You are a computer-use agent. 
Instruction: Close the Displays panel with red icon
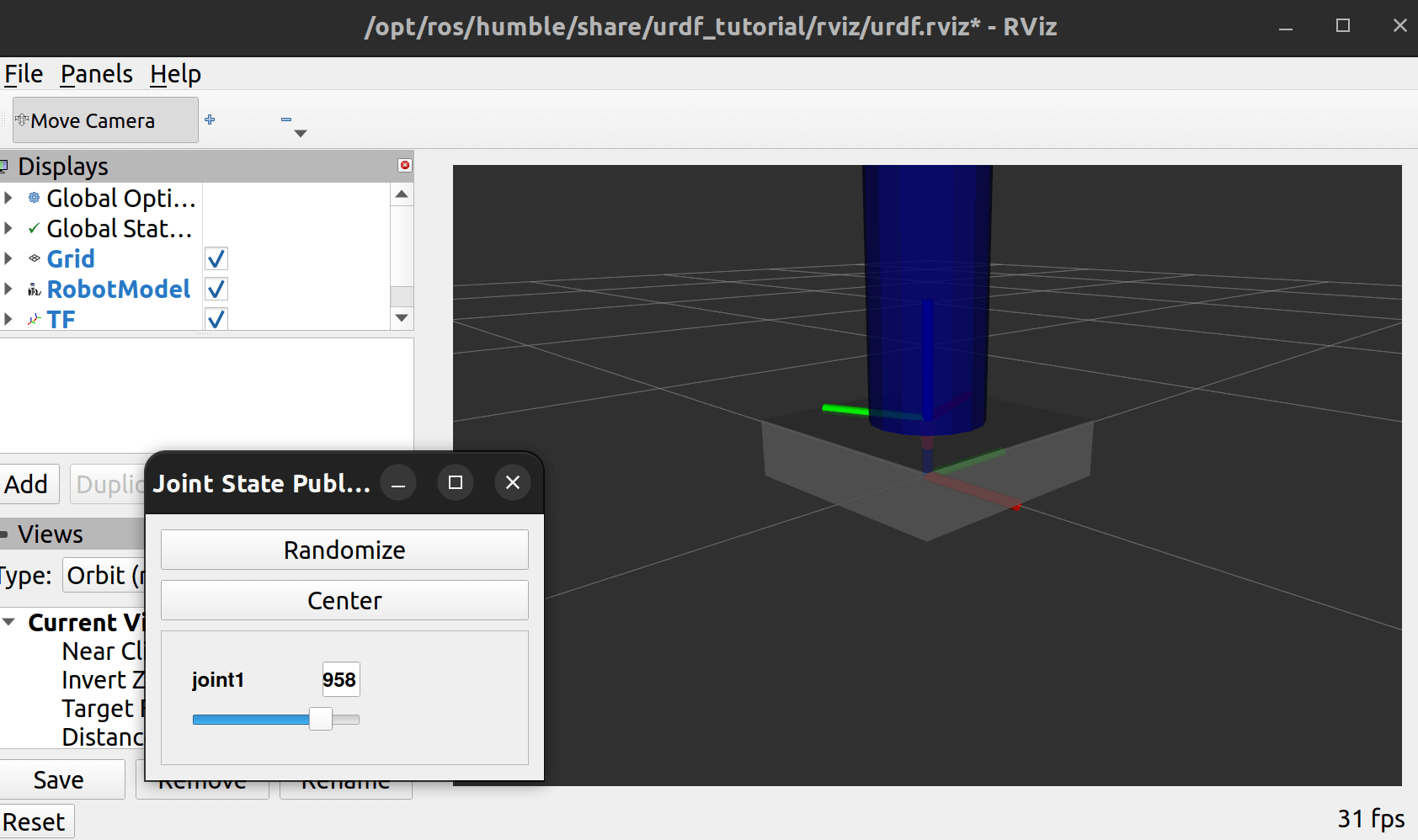click(x=405, y=165)
